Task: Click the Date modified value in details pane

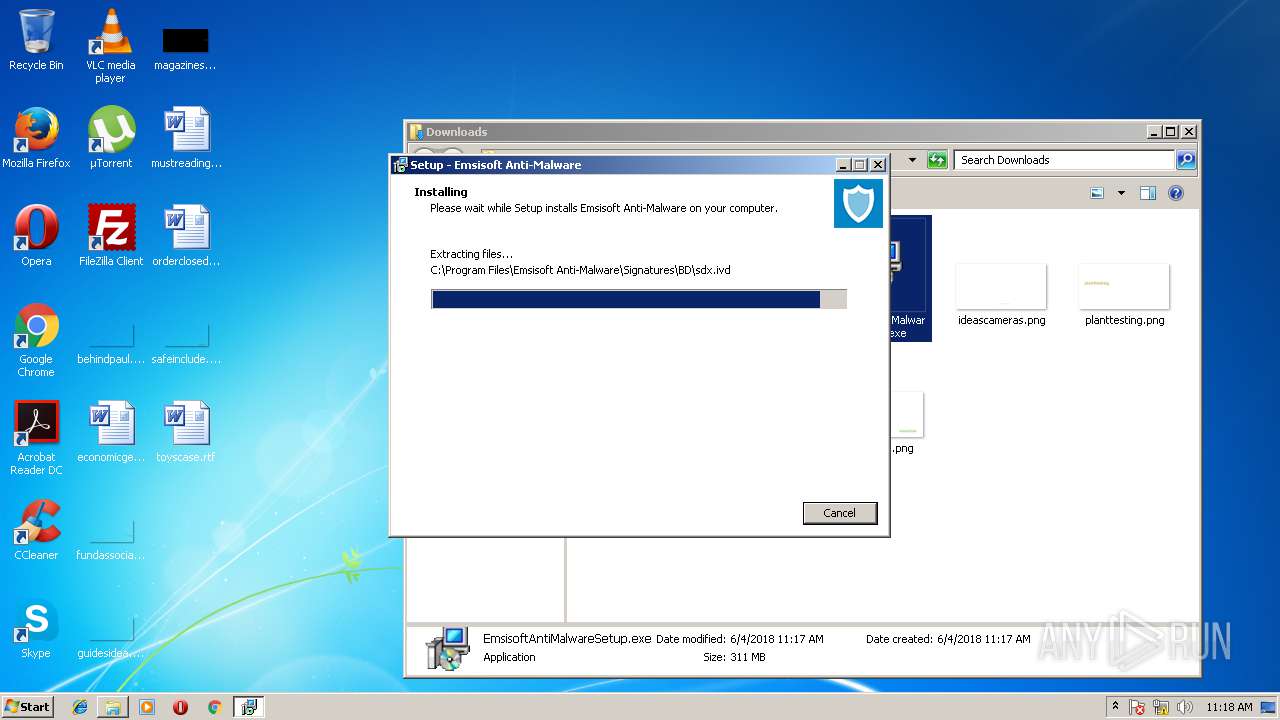Action: pyautogui.click(x=777, y=639)
